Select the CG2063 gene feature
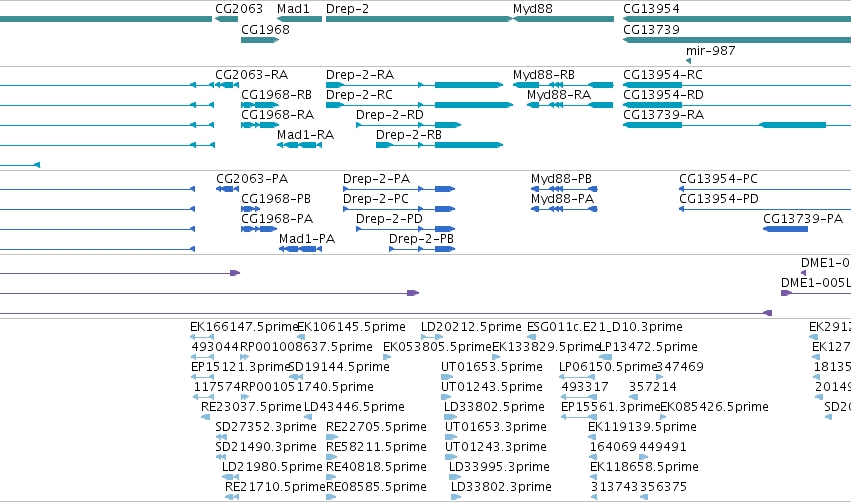Image resolution: width=851 pixels, height=502 pixels. [226, 19]
